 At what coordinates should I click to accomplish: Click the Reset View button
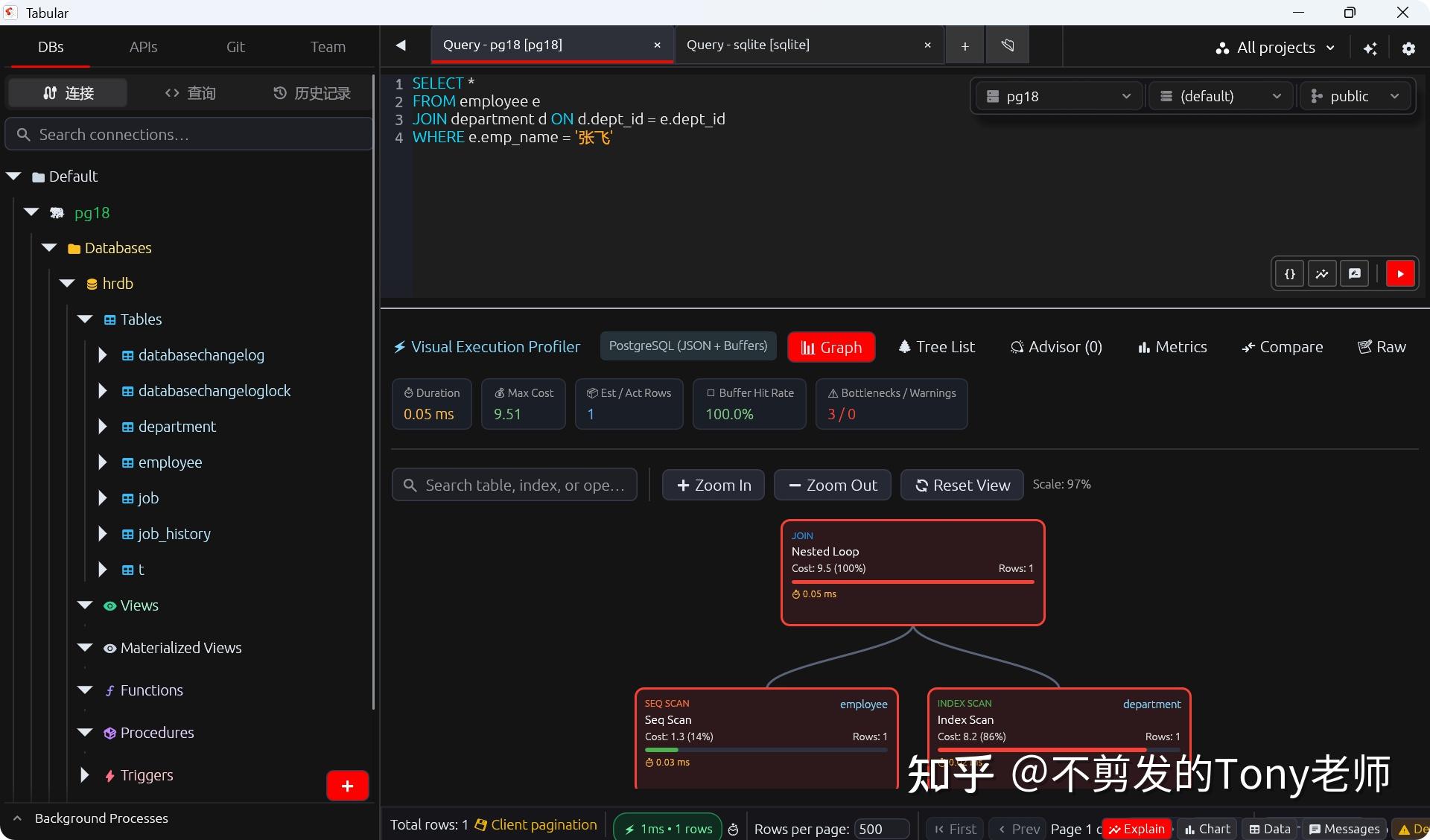(962, 486)
